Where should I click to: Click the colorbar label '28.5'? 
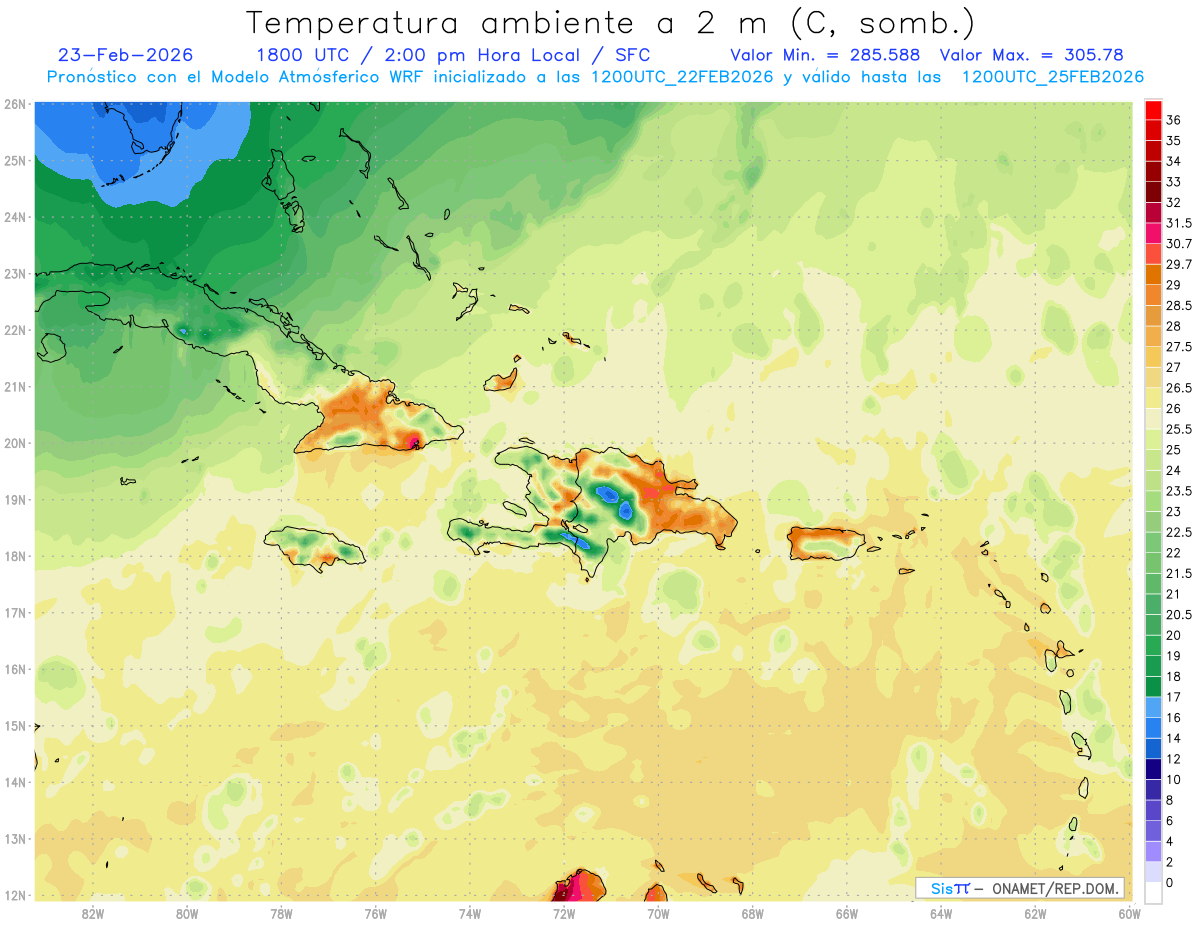pyautogui.click(x=1179, y=305)
